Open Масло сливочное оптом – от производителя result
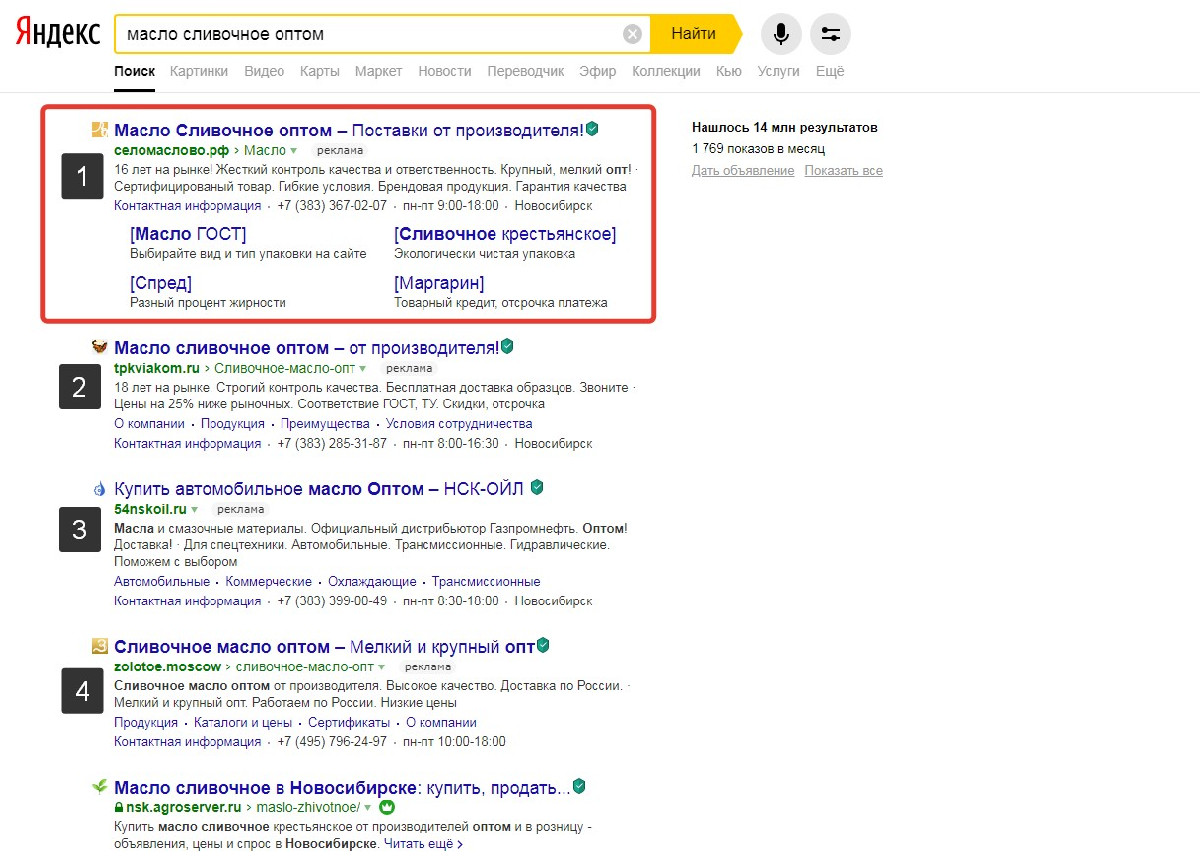This screenshot has height=867, width=1200. point(306,348)
